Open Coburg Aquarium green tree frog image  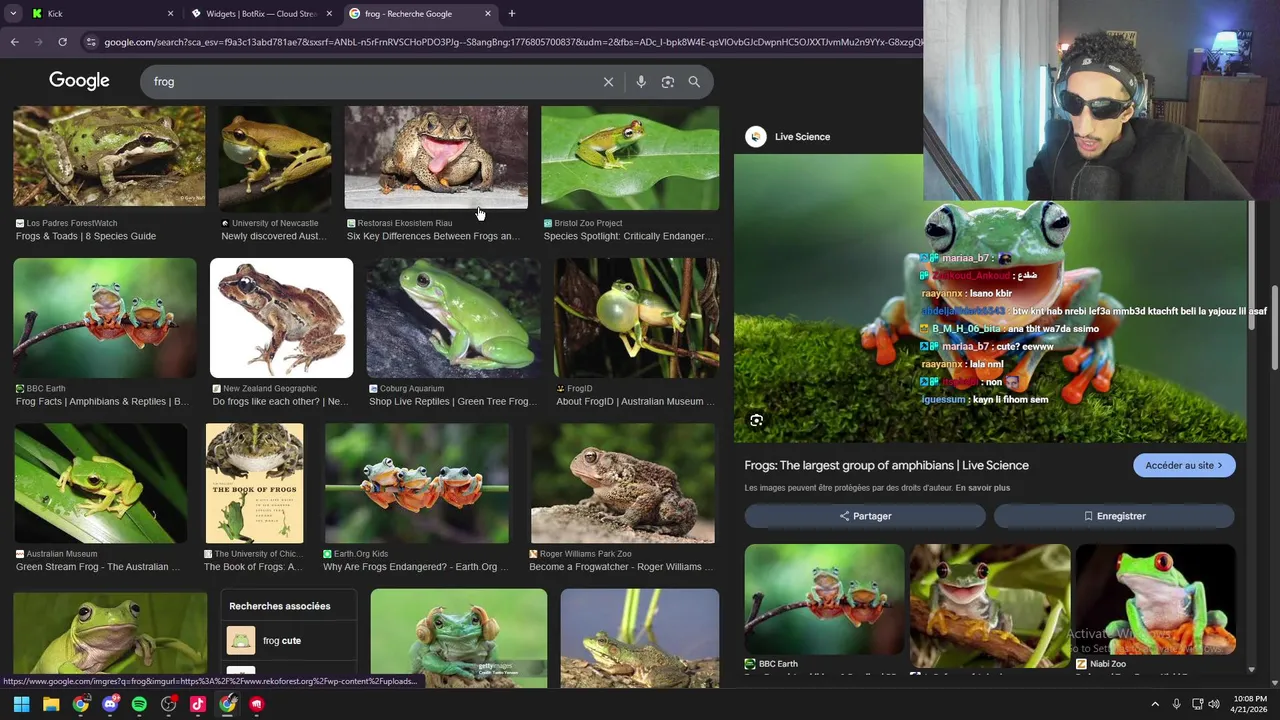point(453,318)
